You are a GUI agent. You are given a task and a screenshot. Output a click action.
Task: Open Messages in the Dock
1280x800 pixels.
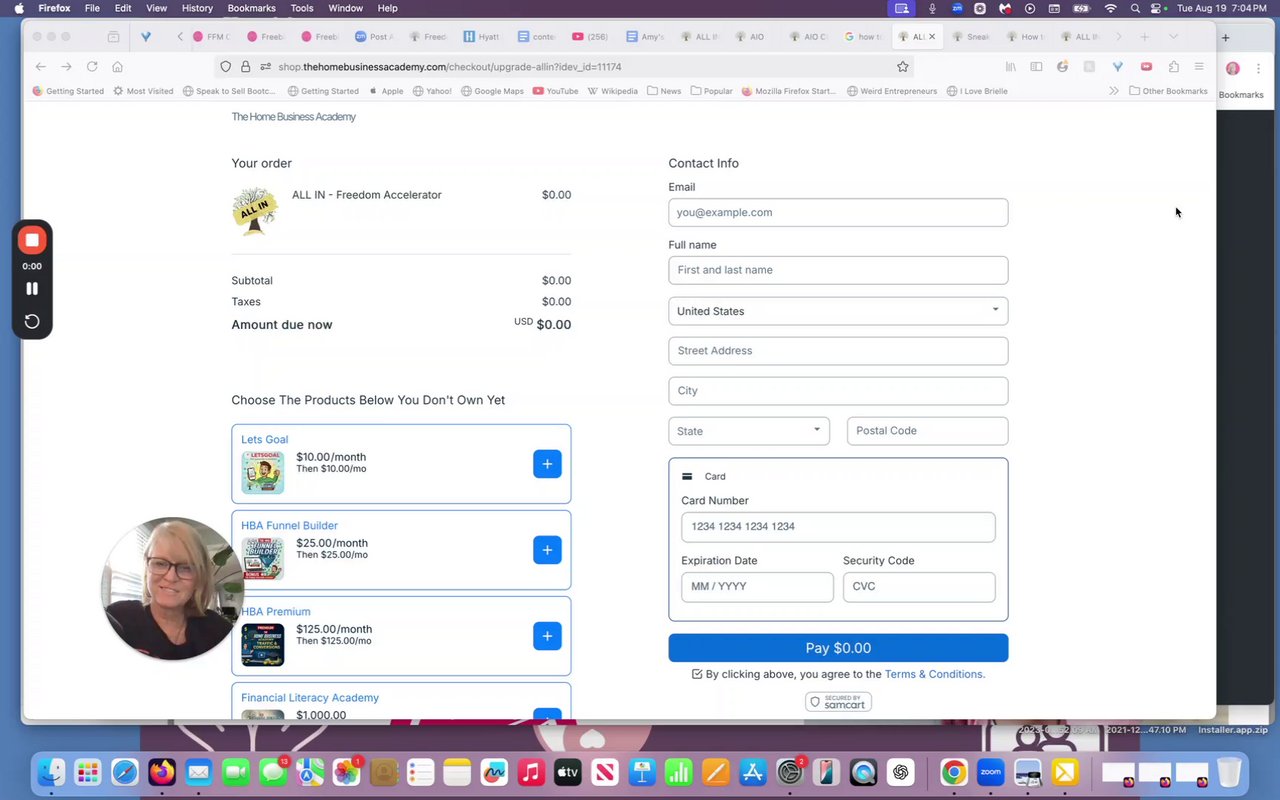tap(273, 772)
